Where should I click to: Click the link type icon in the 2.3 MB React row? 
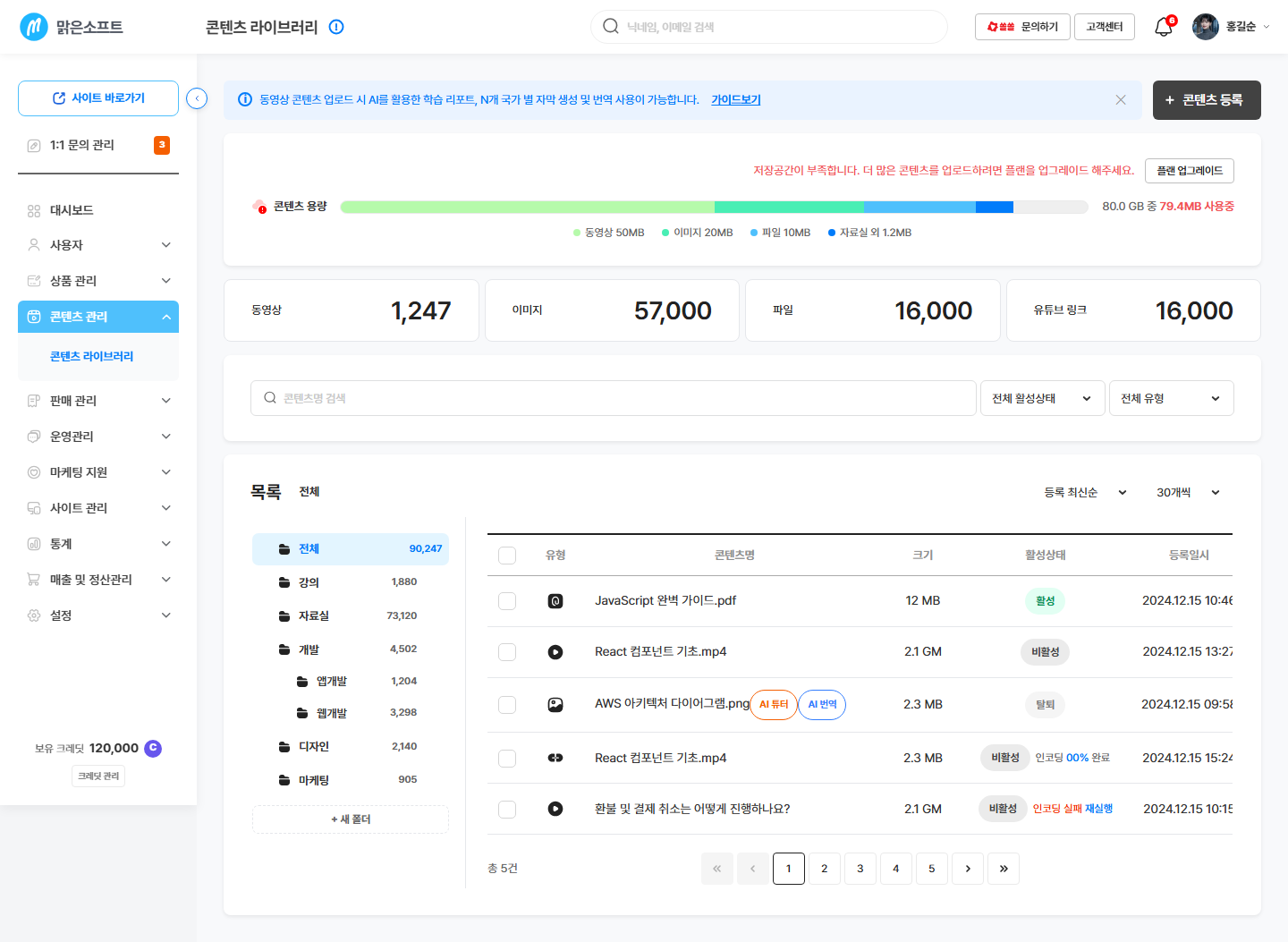point(555,758)
